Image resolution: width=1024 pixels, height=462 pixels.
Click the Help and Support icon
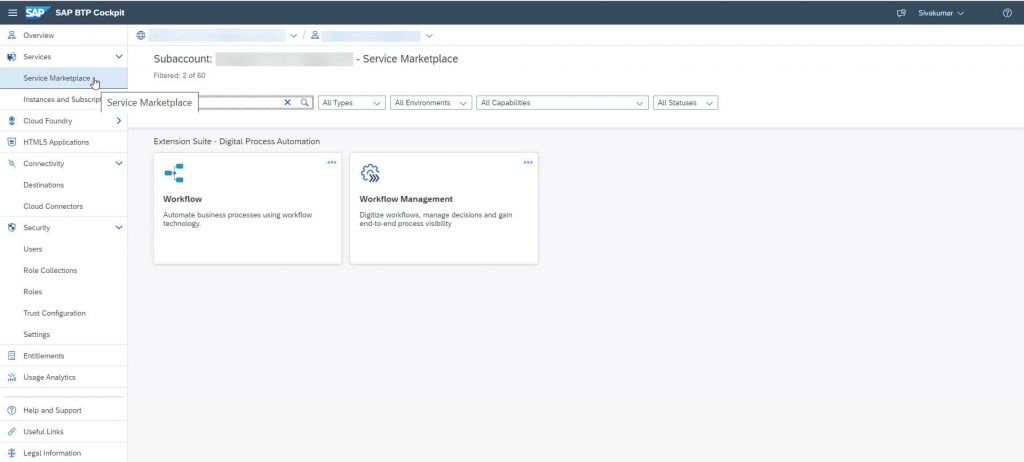pyautogui.click(x=11, y=410)
